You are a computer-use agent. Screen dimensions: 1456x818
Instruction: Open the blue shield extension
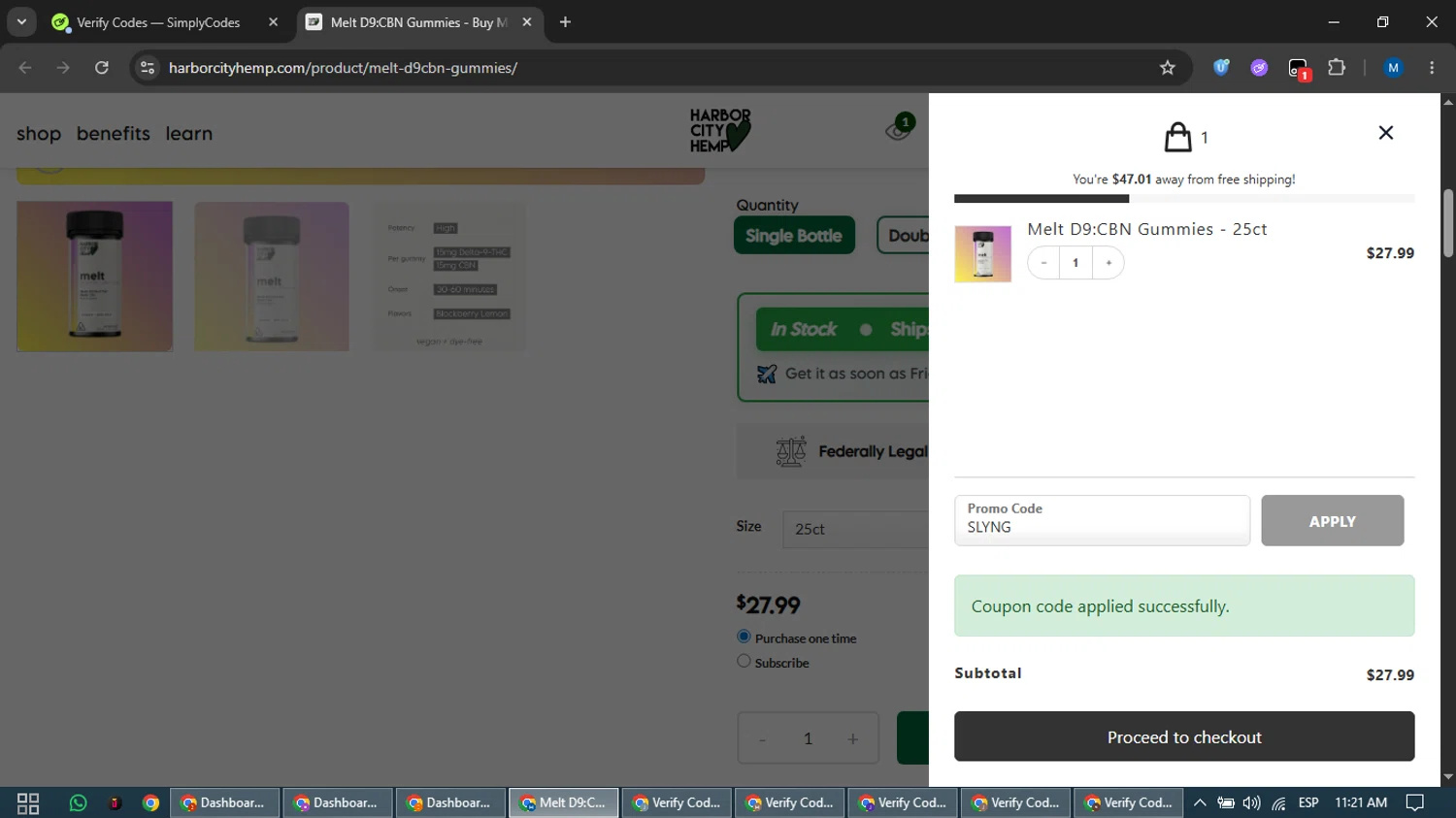(x=1221, y=68)
